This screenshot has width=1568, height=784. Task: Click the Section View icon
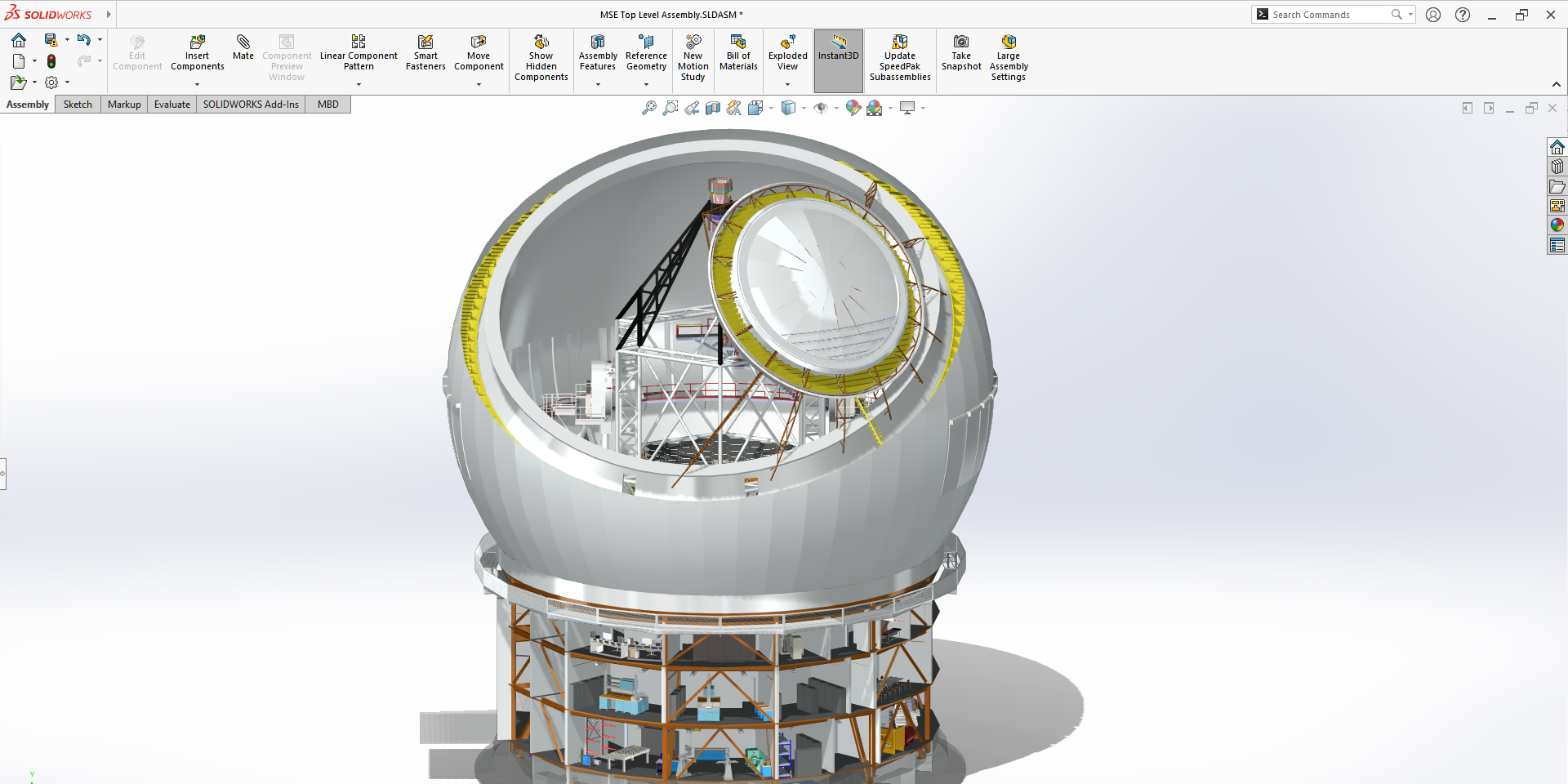(x=713, y=108)
